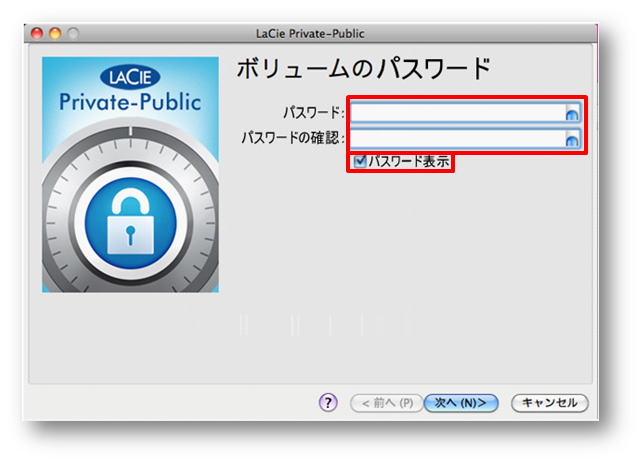Click the ボリュームのパスワード heading

click(x=364, y=68)
